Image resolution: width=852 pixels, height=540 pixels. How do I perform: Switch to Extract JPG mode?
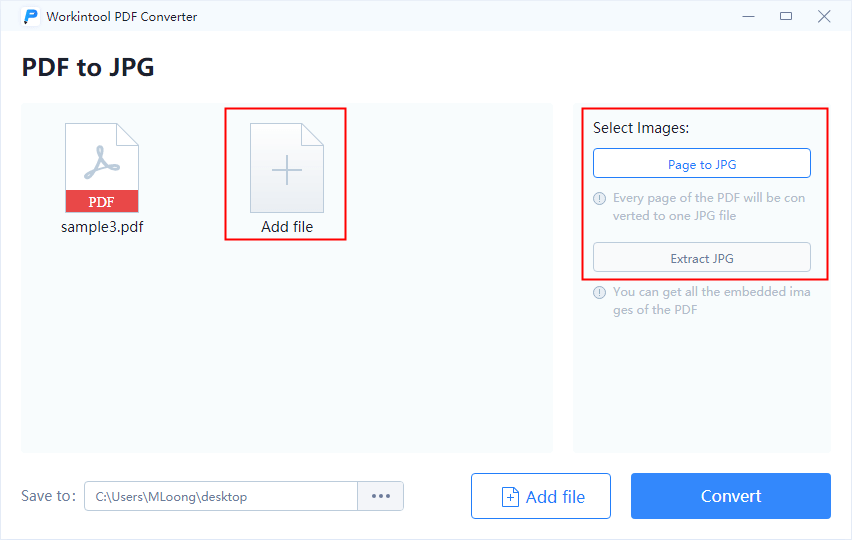coord(701,258)
